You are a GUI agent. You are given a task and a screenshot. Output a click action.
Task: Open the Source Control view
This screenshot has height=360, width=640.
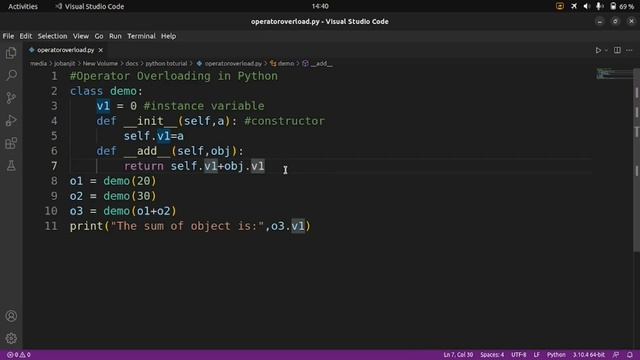click(x=11, y=98)
